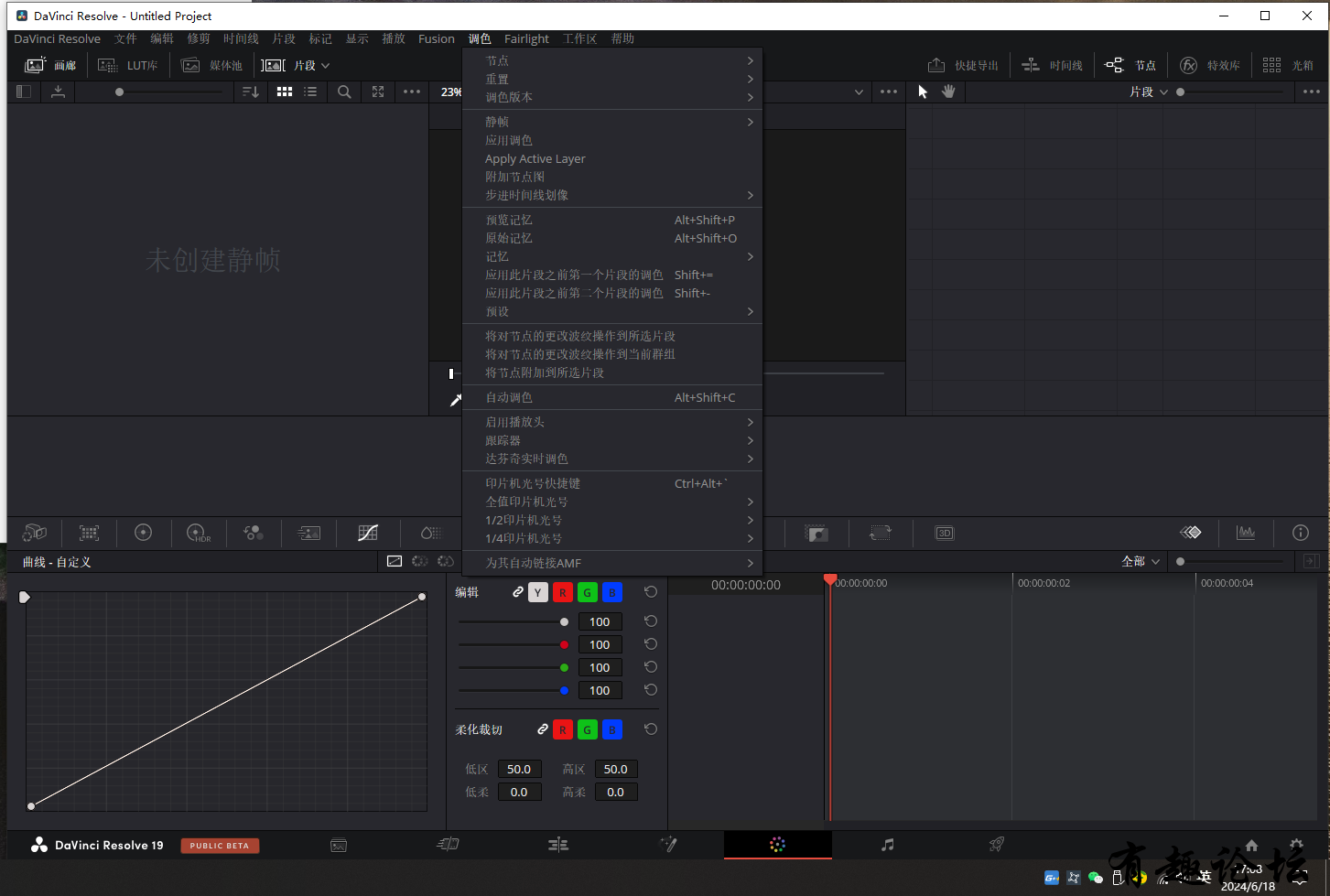Open the Color Match palette
1330x896 pixels.
point(89,533)
